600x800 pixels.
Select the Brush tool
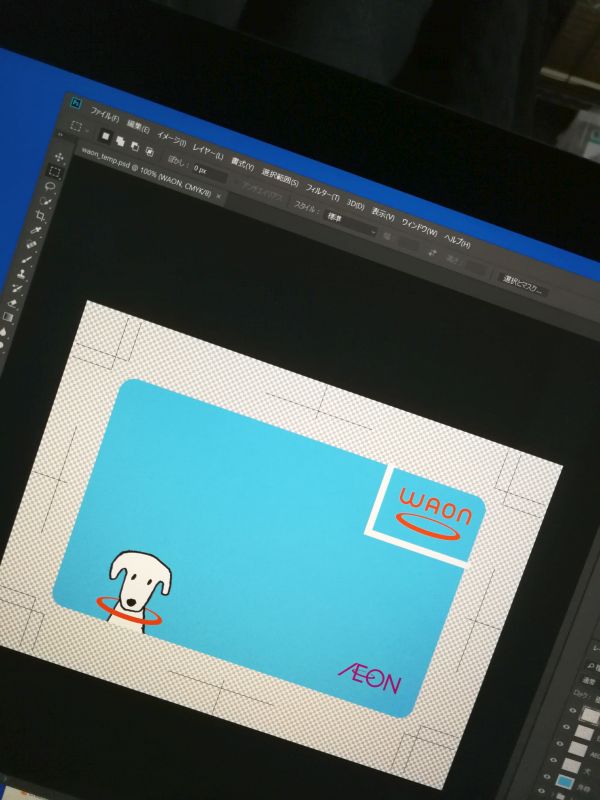27,260
